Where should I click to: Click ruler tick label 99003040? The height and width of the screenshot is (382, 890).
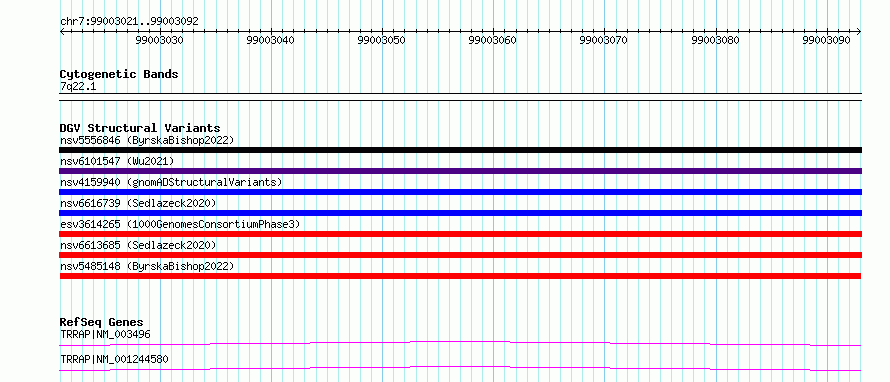tap(271, 41)
